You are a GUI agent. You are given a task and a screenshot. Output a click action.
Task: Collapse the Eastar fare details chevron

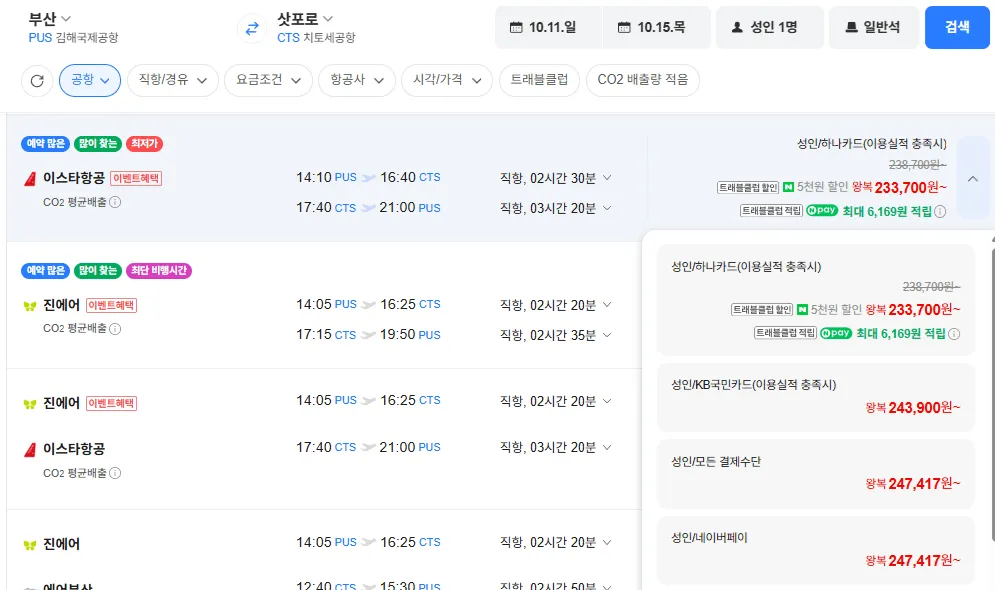pyautogui.click(x=973, y=179)
